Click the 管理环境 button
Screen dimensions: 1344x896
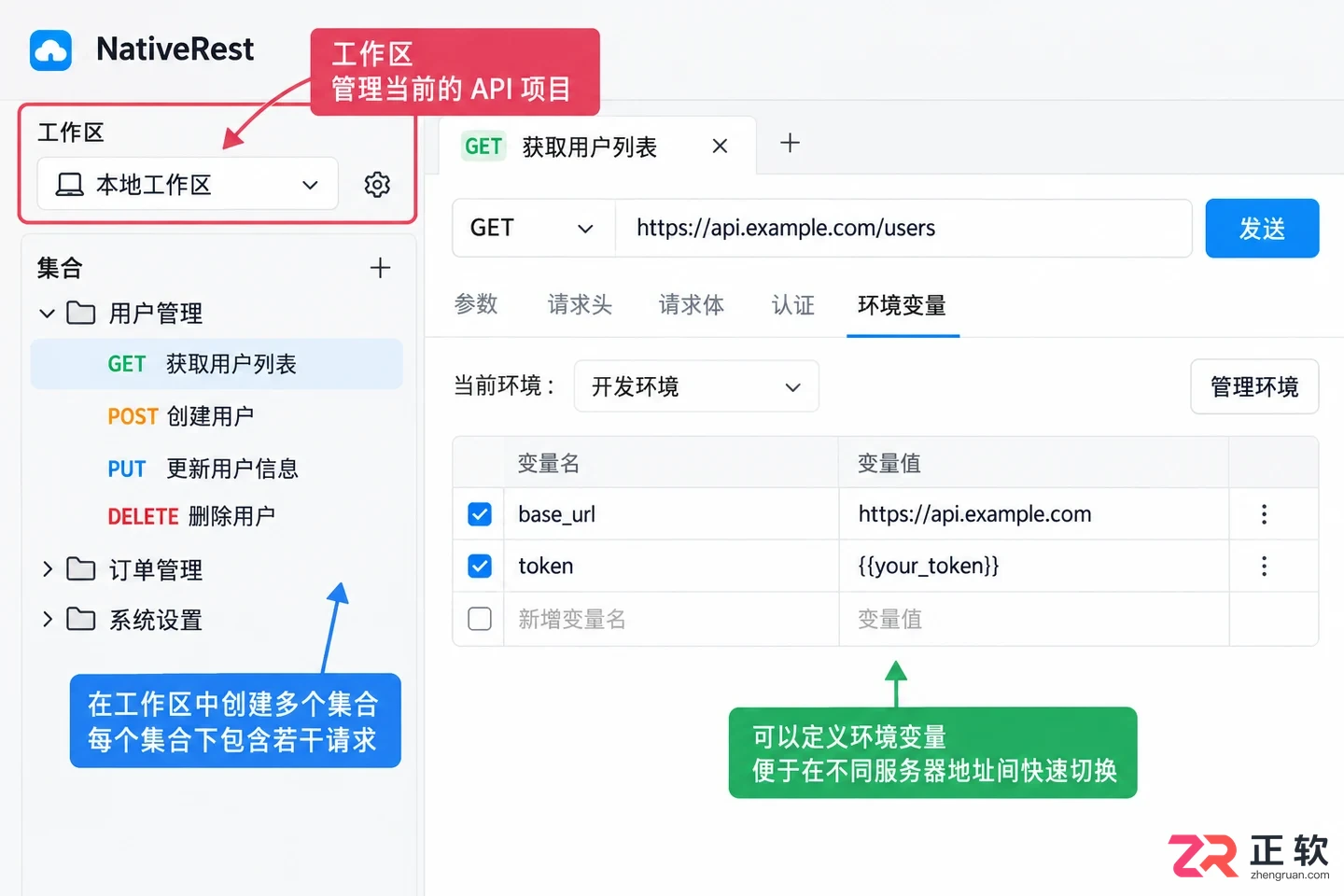tap(1254, 386)
